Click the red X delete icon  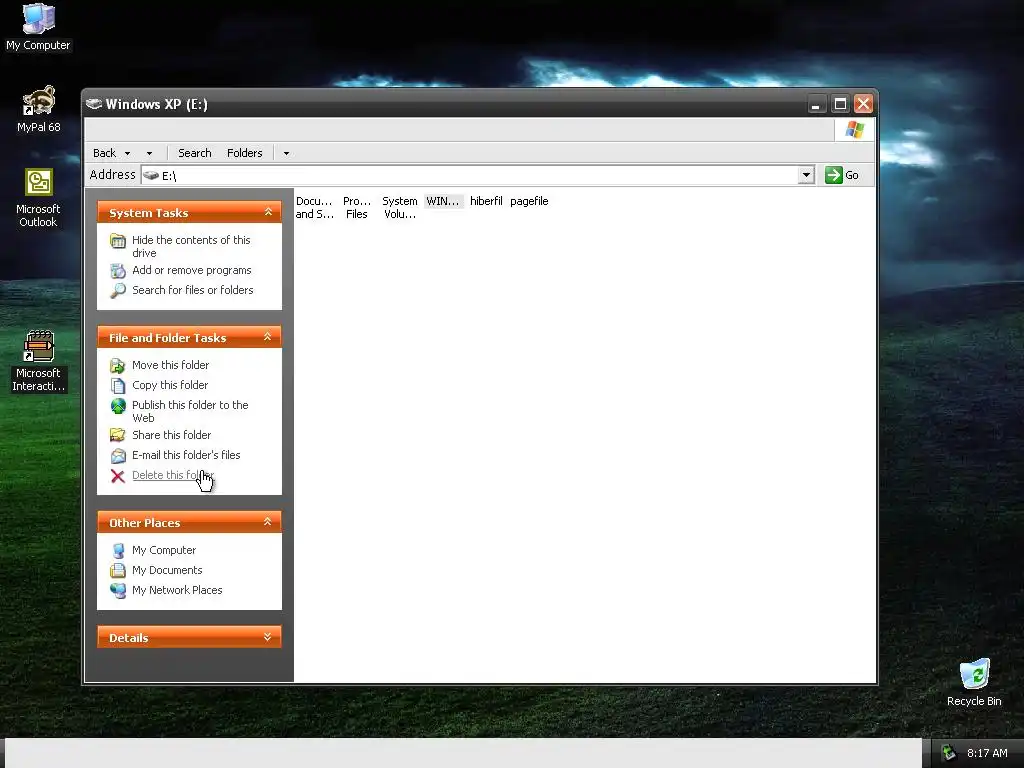point(118,476)
